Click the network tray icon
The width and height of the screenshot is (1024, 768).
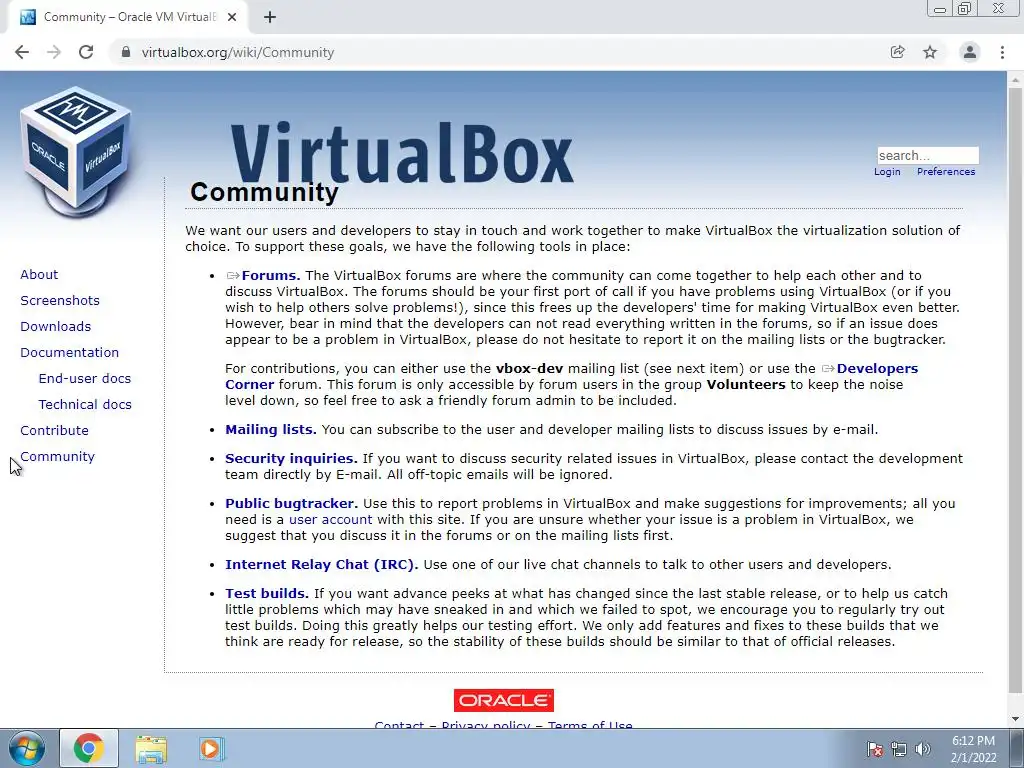(899, 749)
